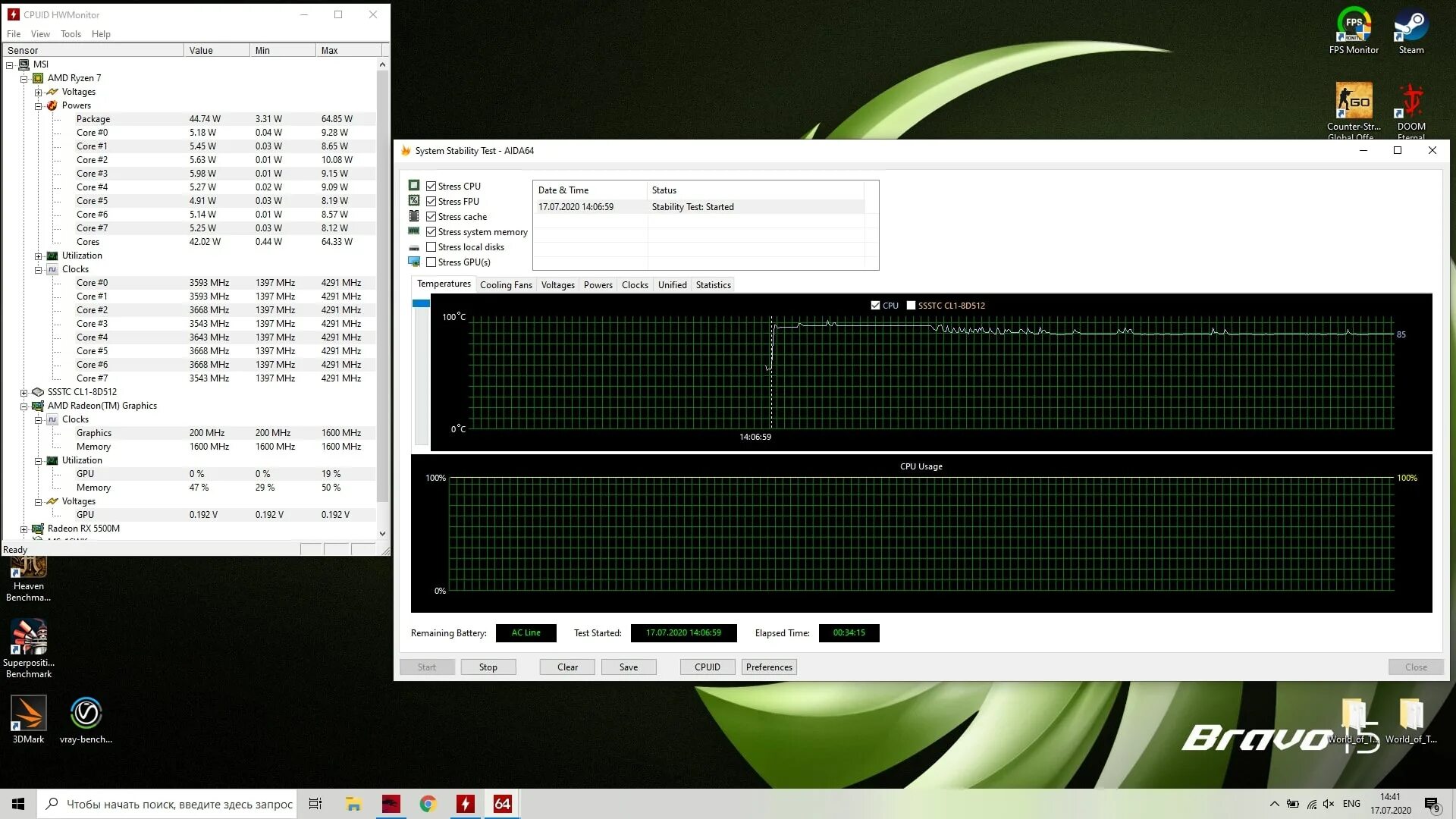Enable Stress local disks checkbox
Screen dimensions: 1456x819
coord(431,247)
